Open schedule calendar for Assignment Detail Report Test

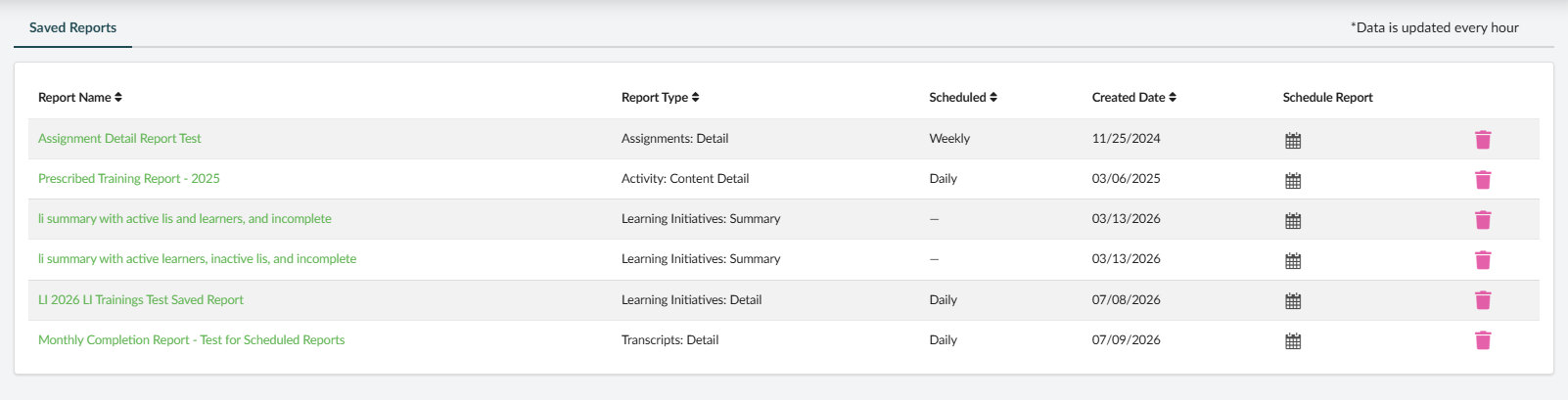1293,140
